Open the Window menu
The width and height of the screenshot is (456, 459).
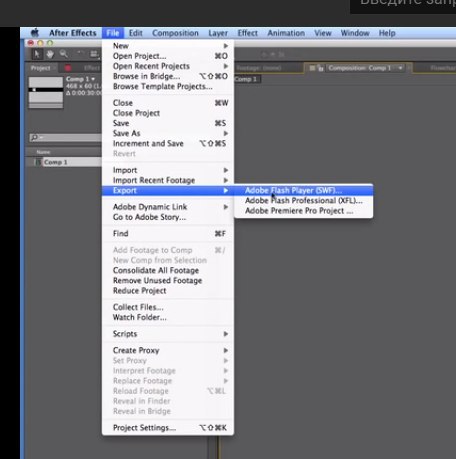(x=355, y=33)
